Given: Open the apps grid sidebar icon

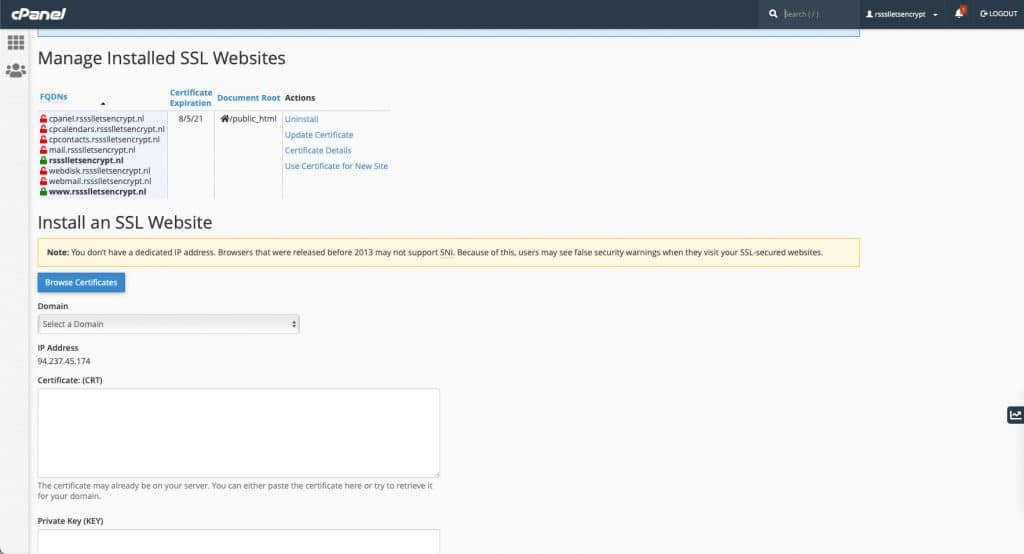Looking at the screenshot, I should [16, 42].
